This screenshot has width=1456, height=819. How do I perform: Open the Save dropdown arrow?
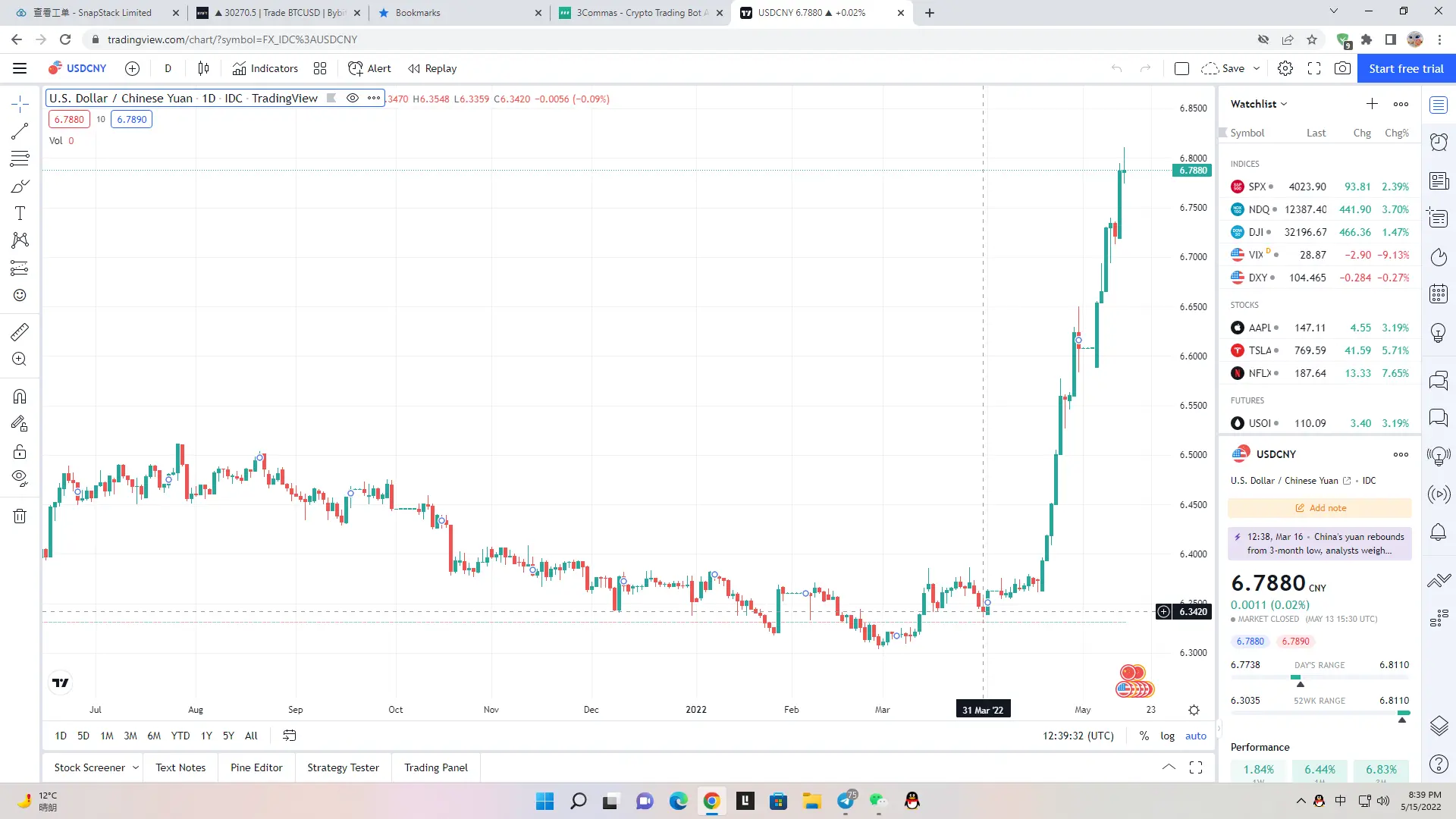click(x=1257, y=68)
